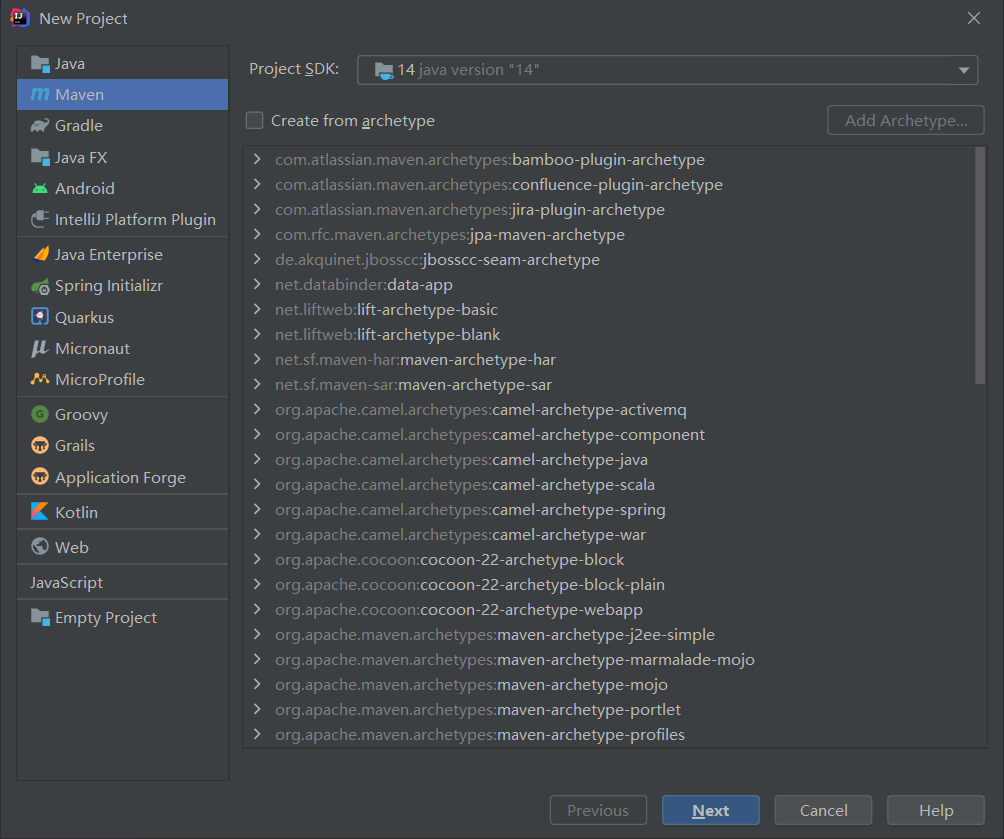
Task: Click the Application Forge icon
Action: click(40, 477)
